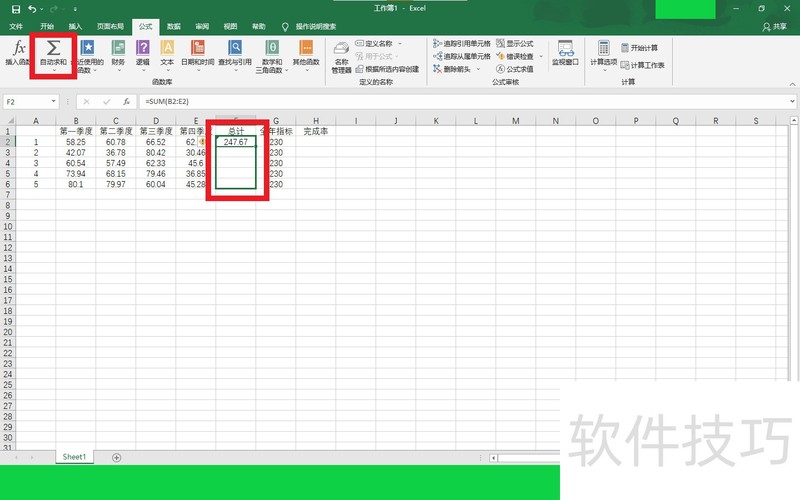
Task: Click Create from Selection (根据所选内容创建)
Action: coord(387,69)
